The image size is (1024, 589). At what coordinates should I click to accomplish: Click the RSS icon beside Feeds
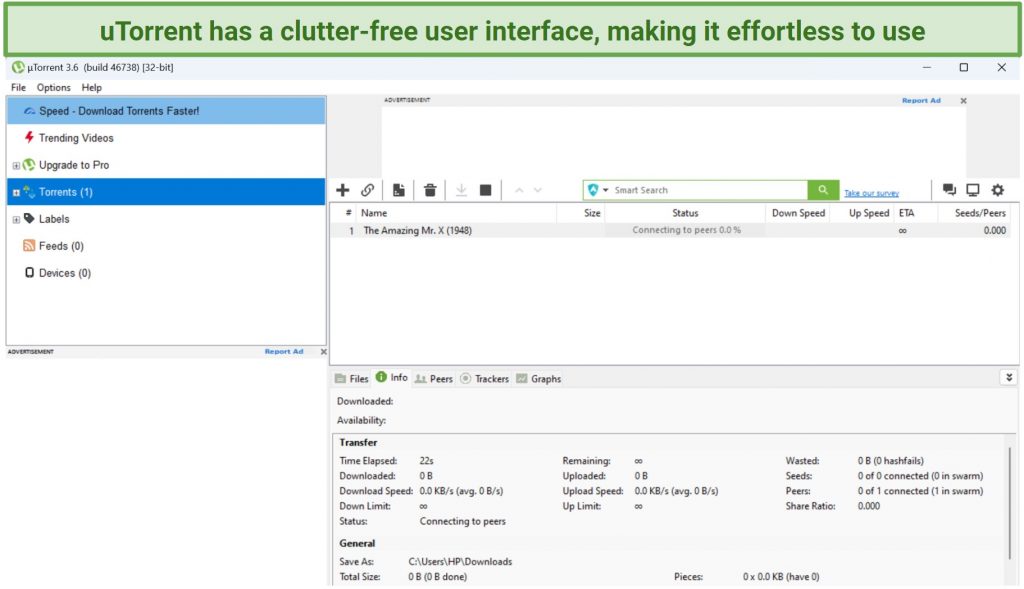click(29, 246)
